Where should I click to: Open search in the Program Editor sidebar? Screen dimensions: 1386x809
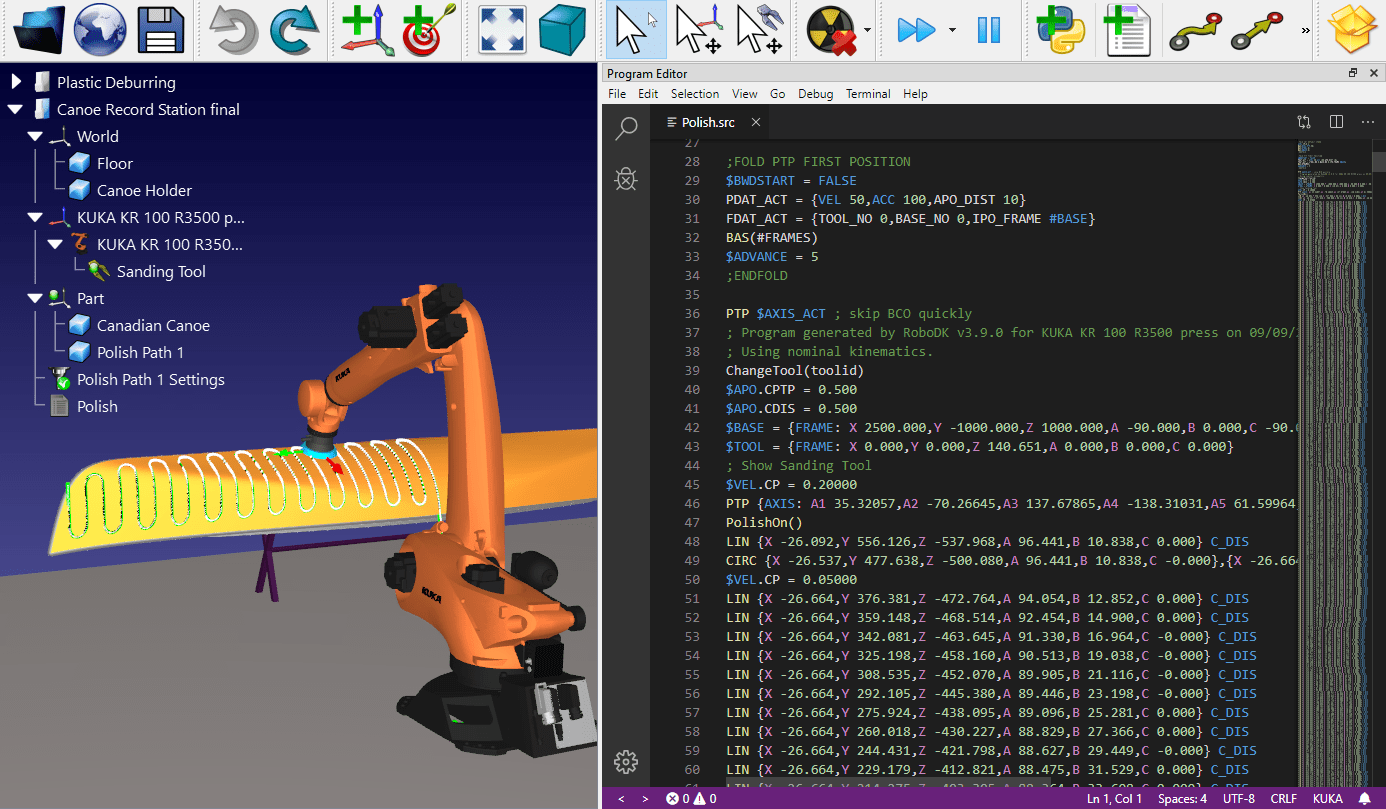click(626, 128)
